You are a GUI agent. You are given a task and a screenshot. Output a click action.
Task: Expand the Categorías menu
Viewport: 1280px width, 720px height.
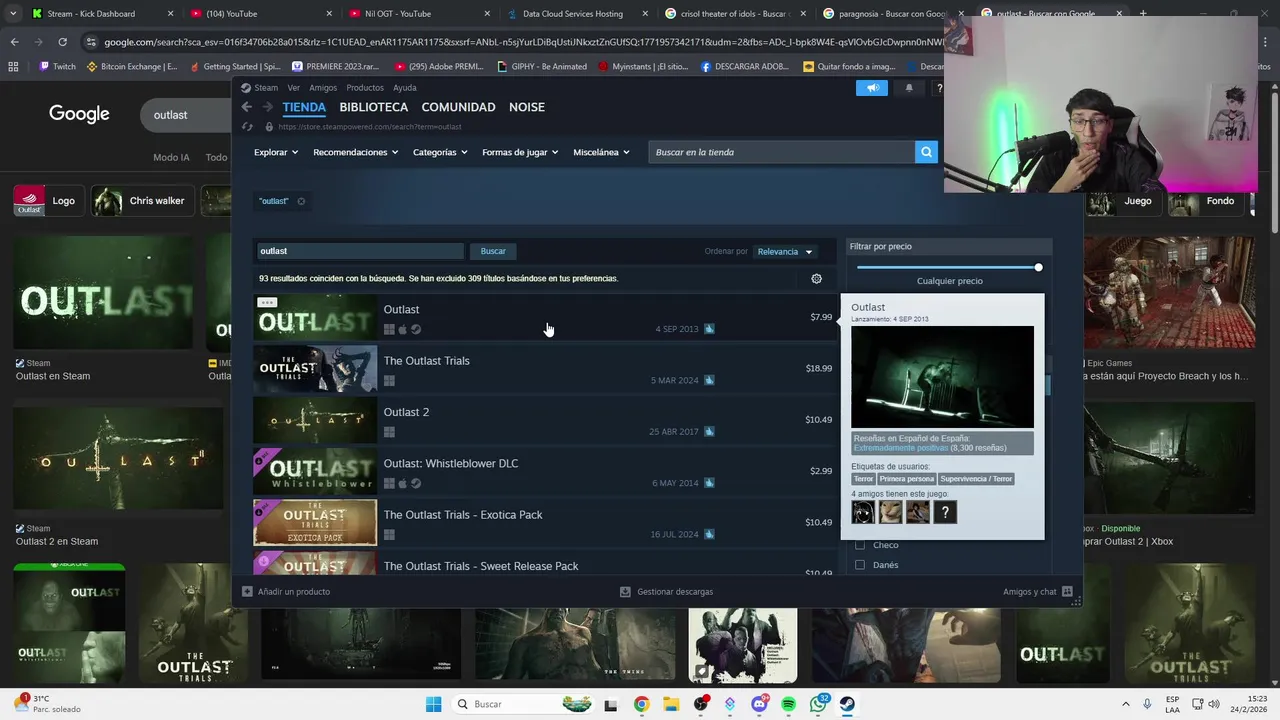point(441,152)
